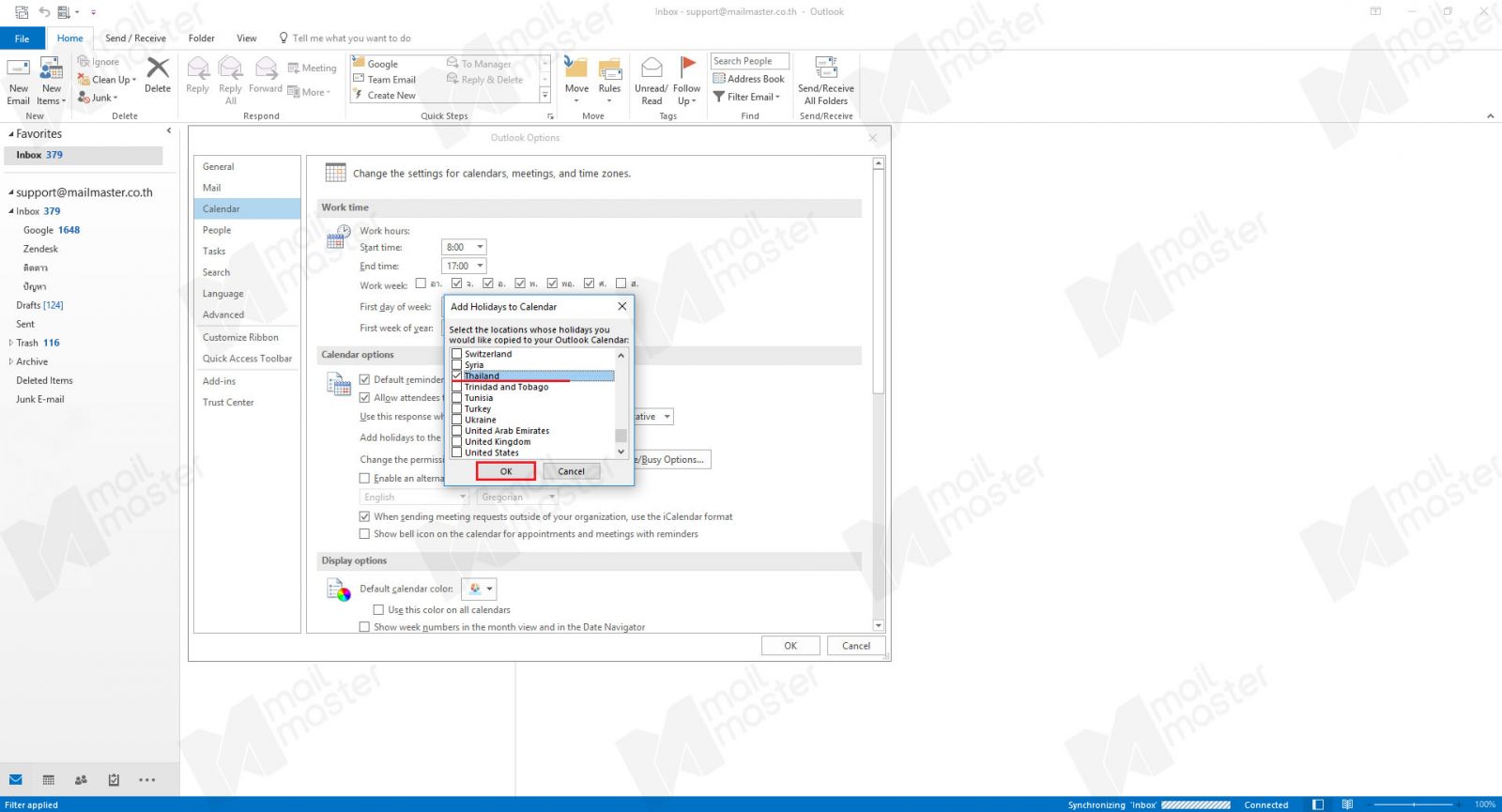
Task: Open the Folder ribbon tab
Action: coord(201,38)
